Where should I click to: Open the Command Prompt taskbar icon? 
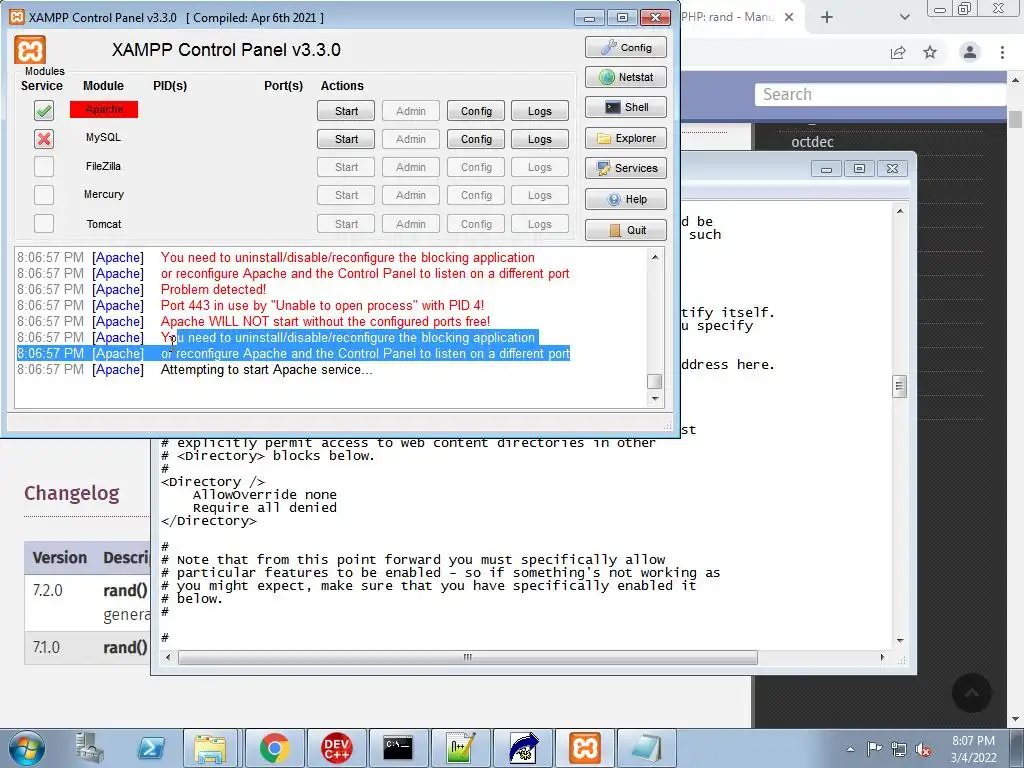[x=398, y=748]
